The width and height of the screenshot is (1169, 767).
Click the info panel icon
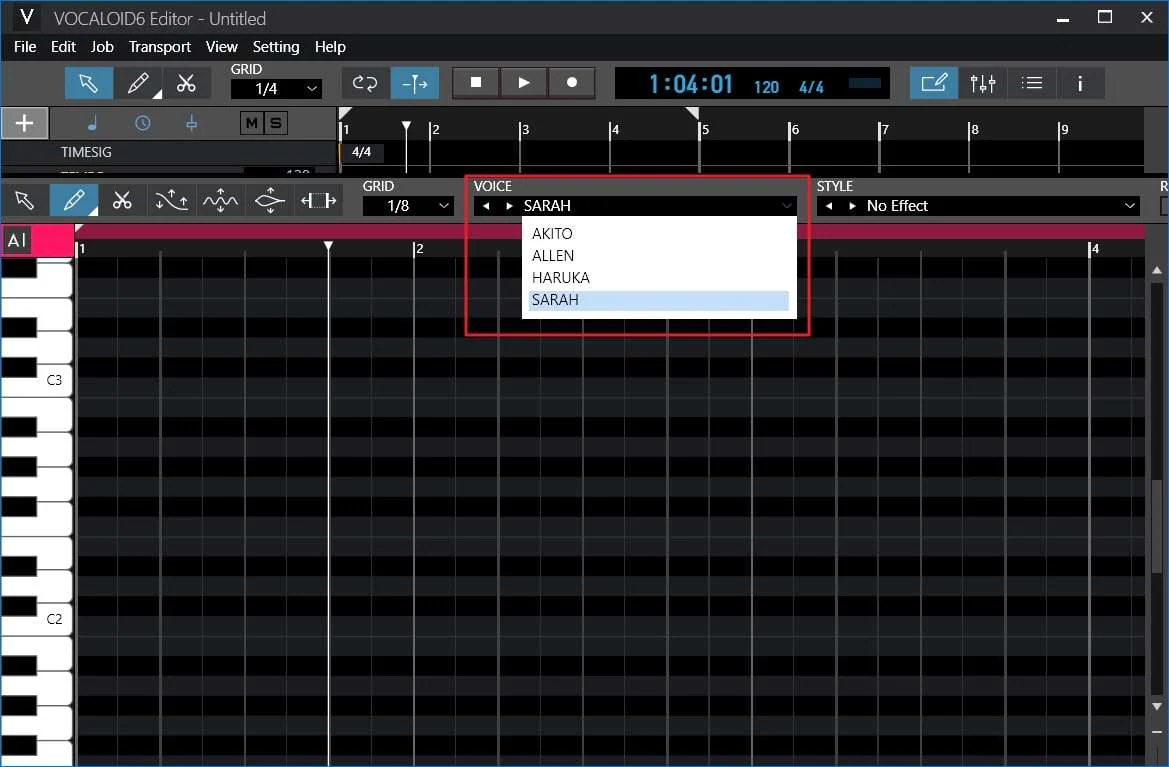tap(1080, 83)
